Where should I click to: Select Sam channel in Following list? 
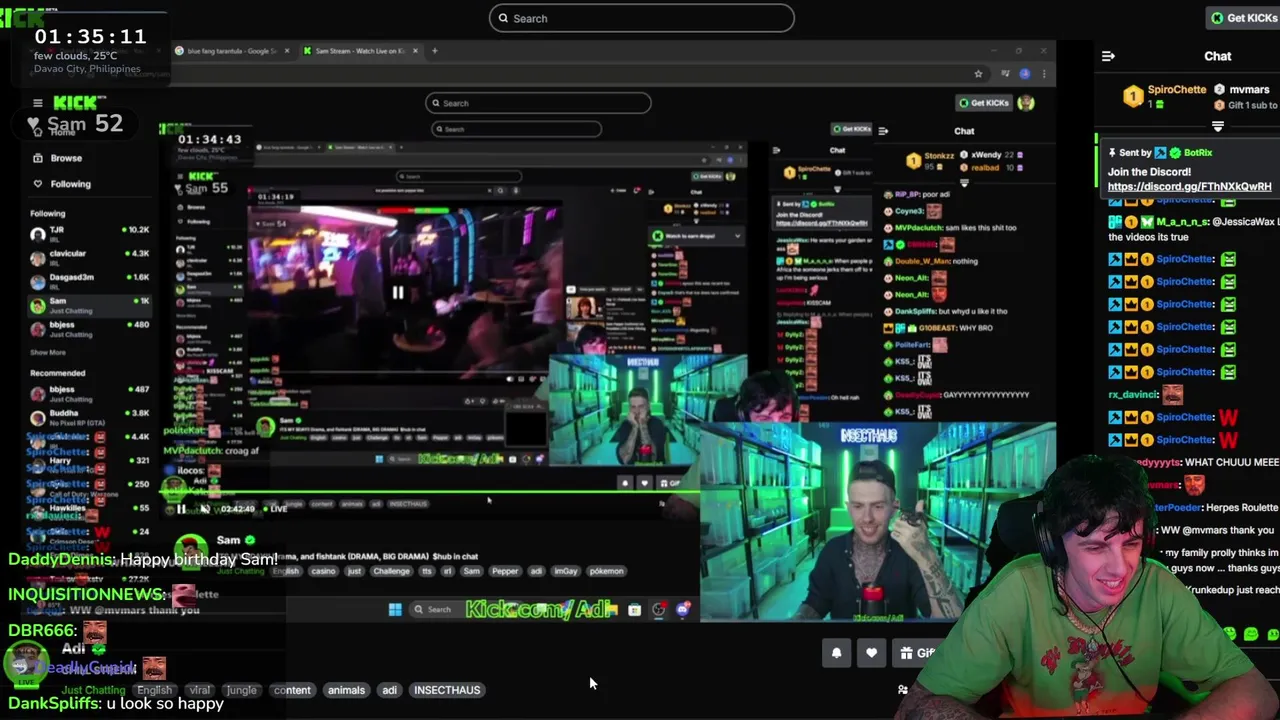click(90, 304)
